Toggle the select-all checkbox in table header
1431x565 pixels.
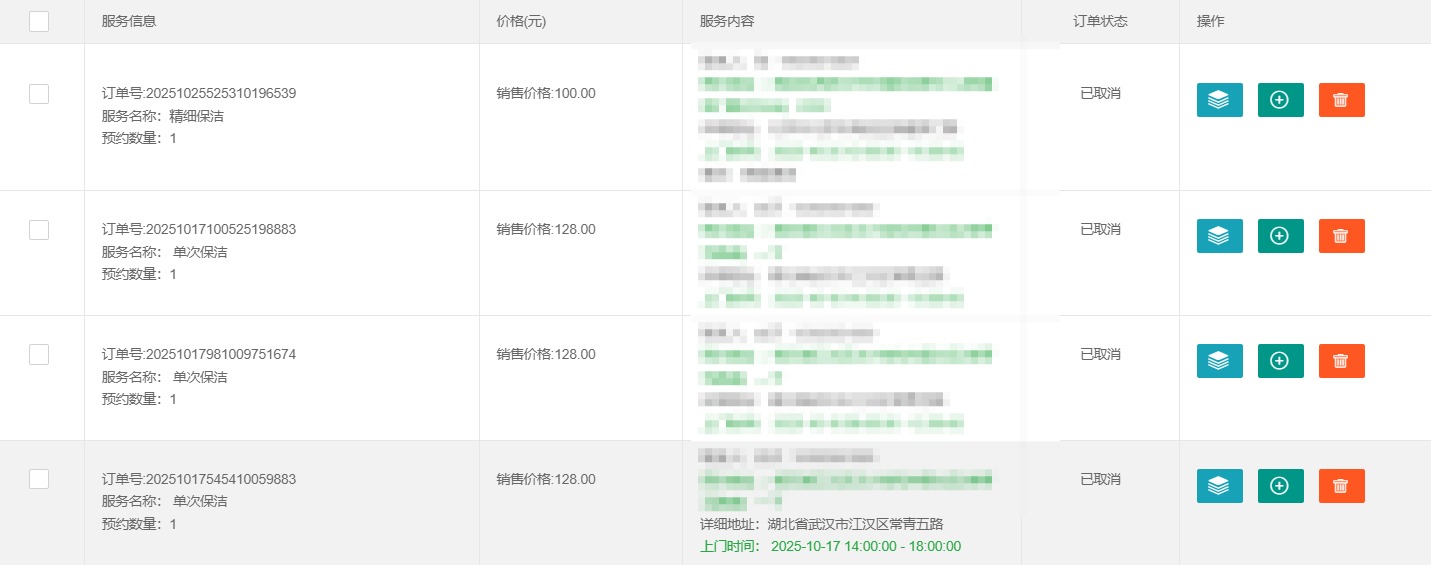pyautogui.click(x=39, y=21)
